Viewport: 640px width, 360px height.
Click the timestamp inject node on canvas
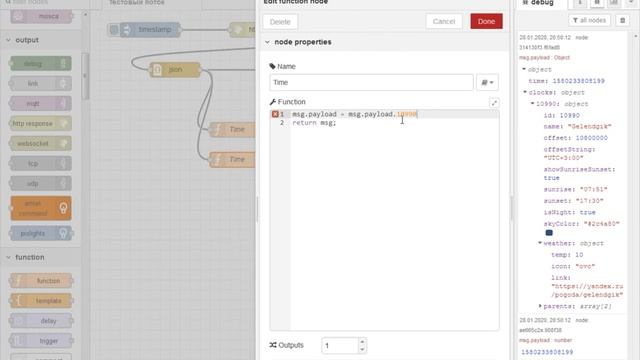click(x=151, y=29)
